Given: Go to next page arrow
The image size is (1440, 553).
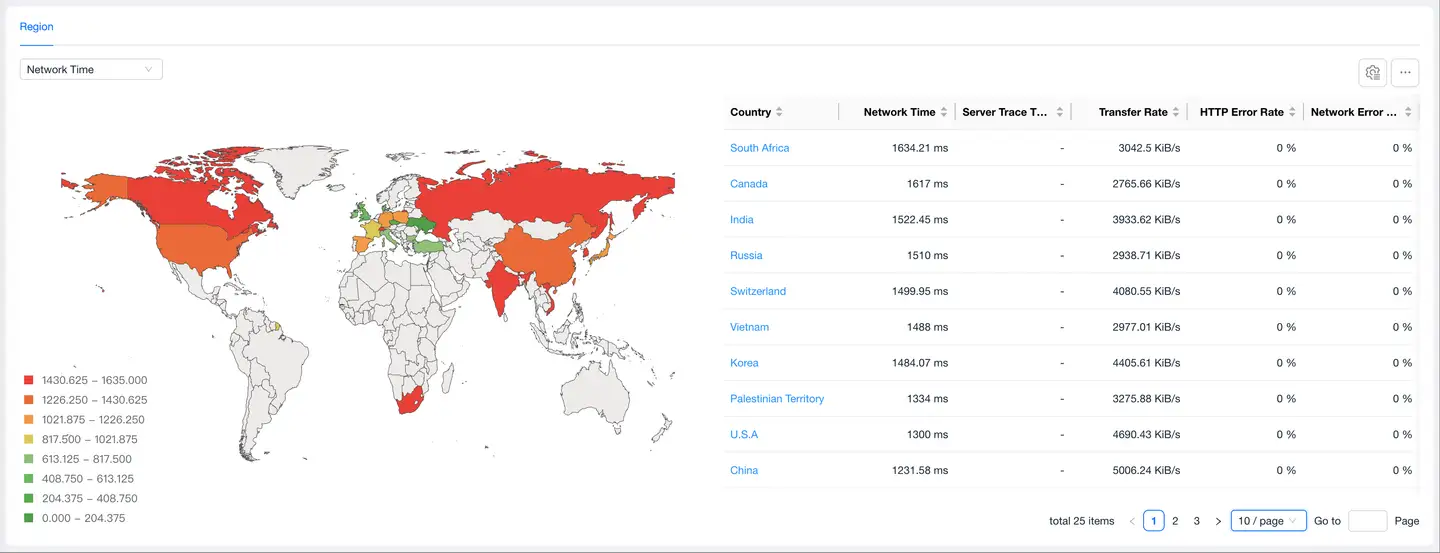Looking at the screenshot, I should (1218, 521).
